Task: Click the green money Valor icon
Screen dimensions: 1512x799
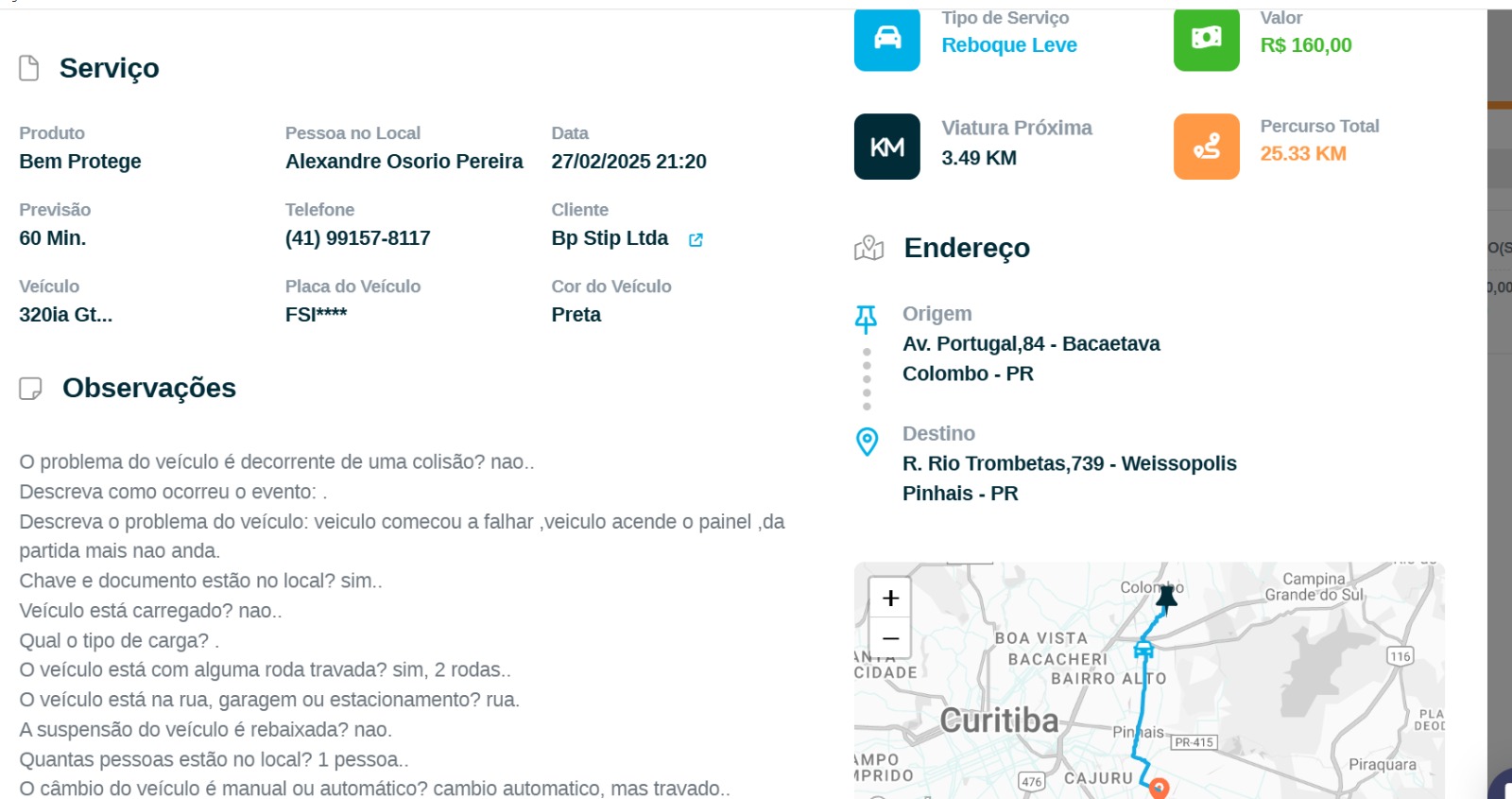Action: coord(1206,40)
